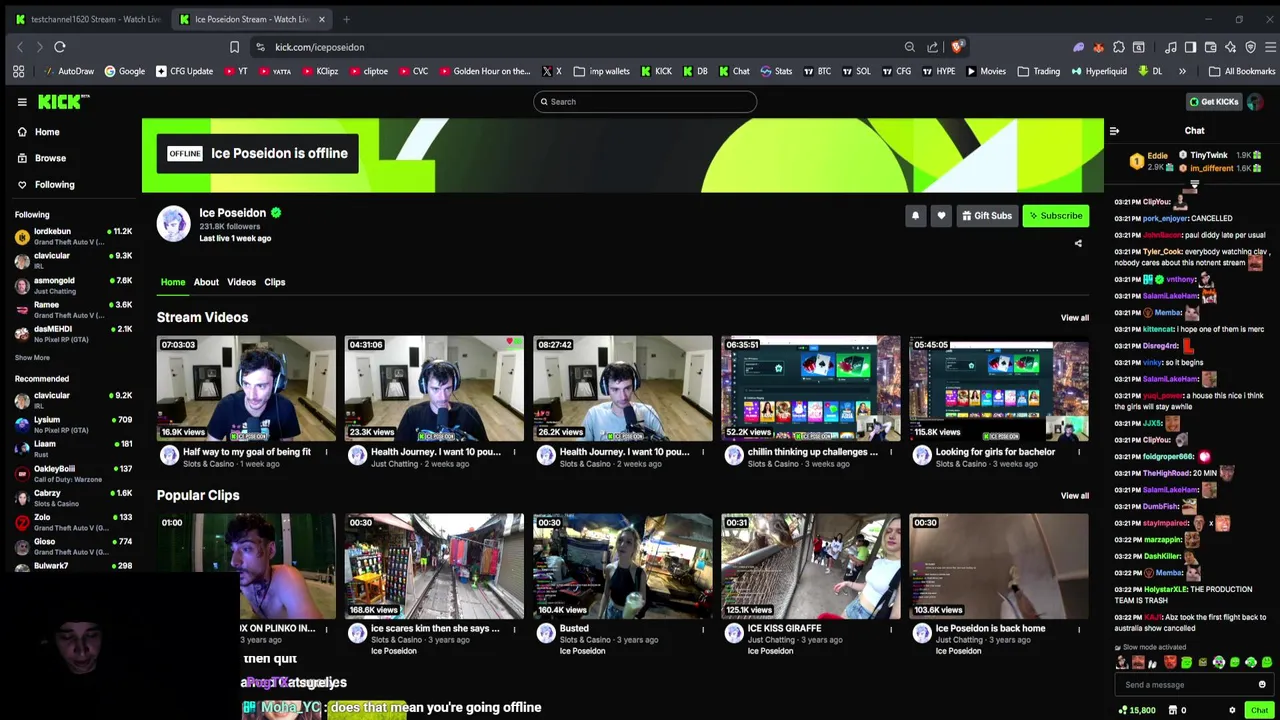Open the imp wallets bookmark folder
Image resolution: width=1280 pixels, height=720 pixels.
point(601,71)
